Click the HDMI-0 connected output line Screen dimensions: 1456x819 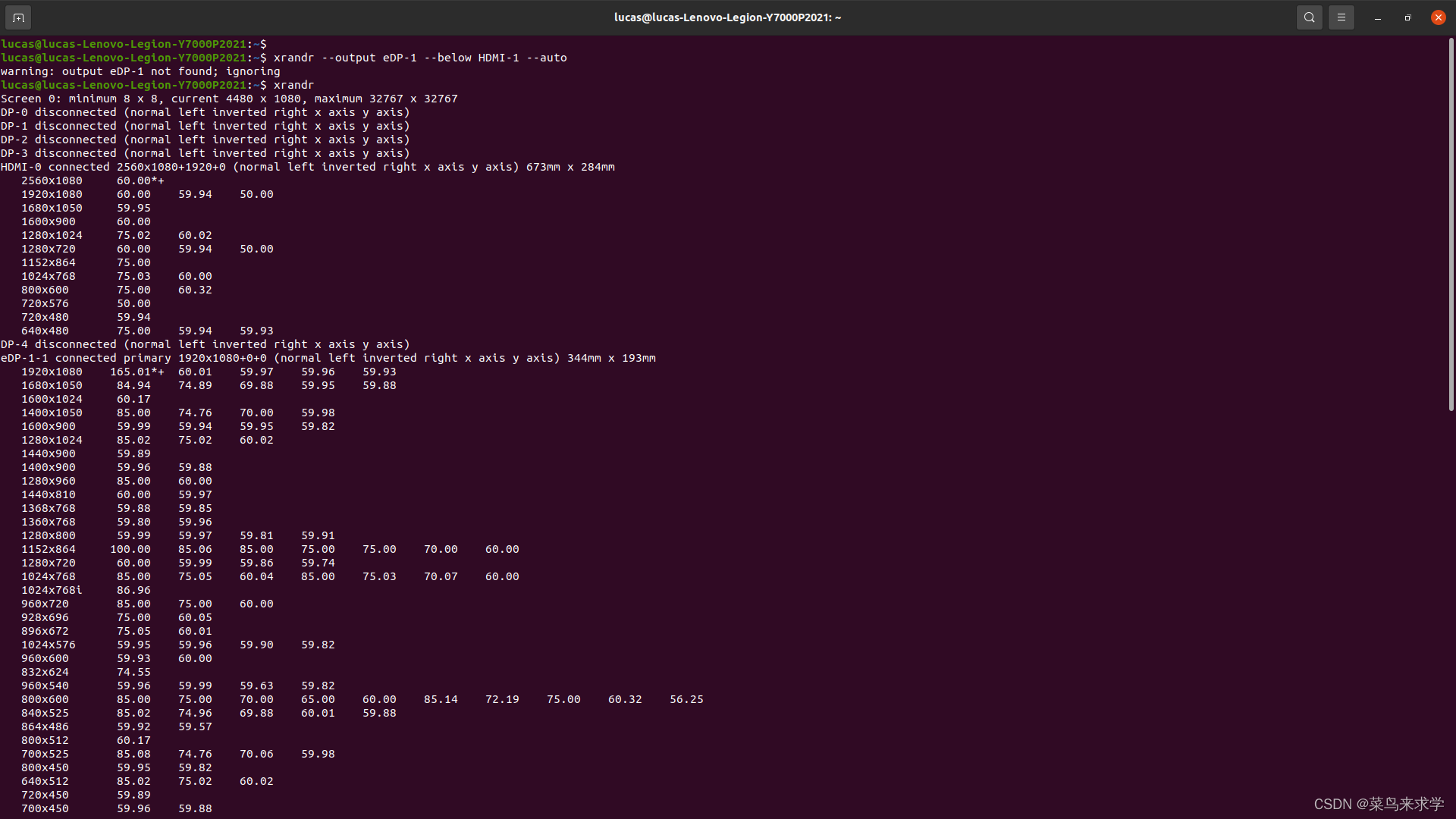pos(307,167)
